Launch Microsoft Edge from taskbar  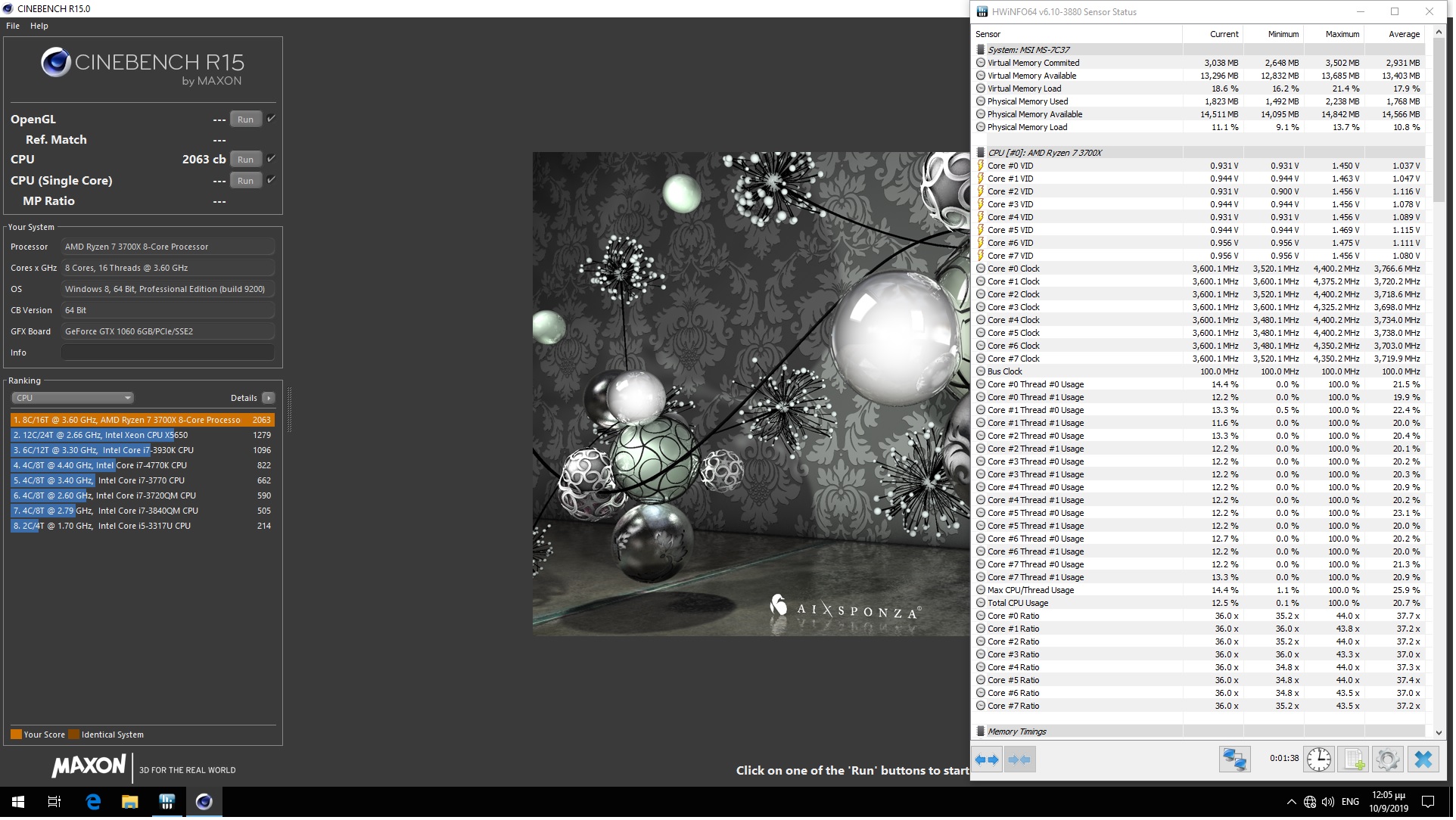click(x=94, y=803)
